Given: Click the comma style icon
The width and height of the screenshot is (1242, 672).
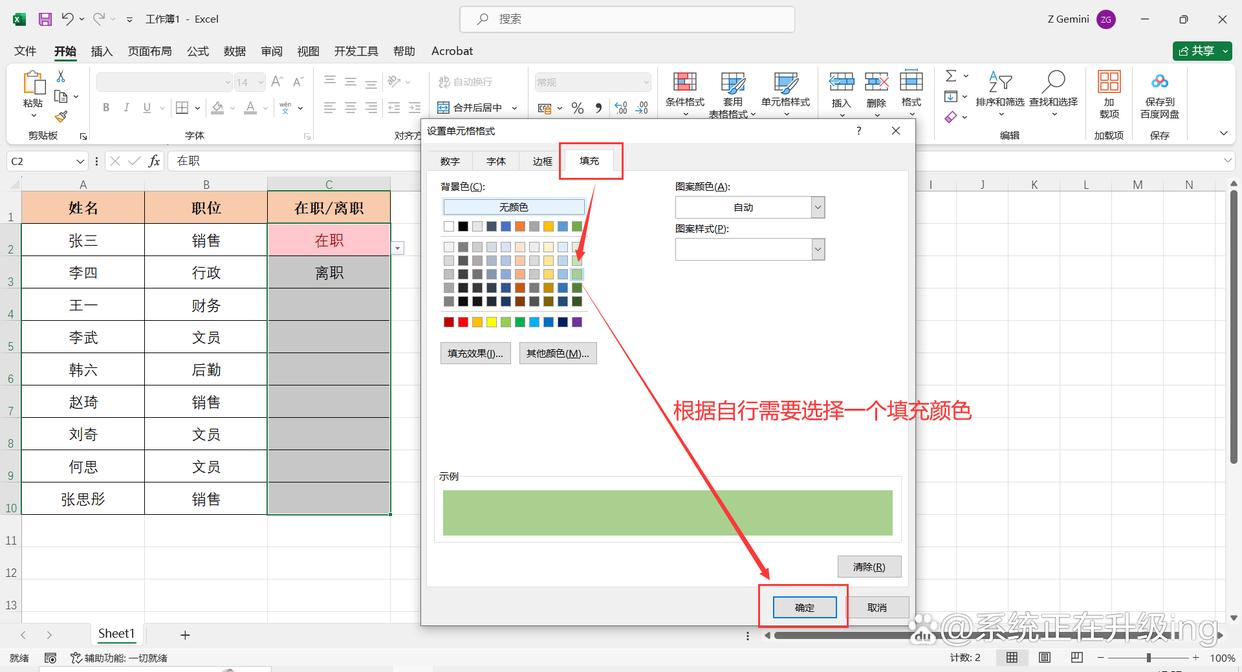Looking at the screenshot, I should pyautogui.click(x=598, y=107).
